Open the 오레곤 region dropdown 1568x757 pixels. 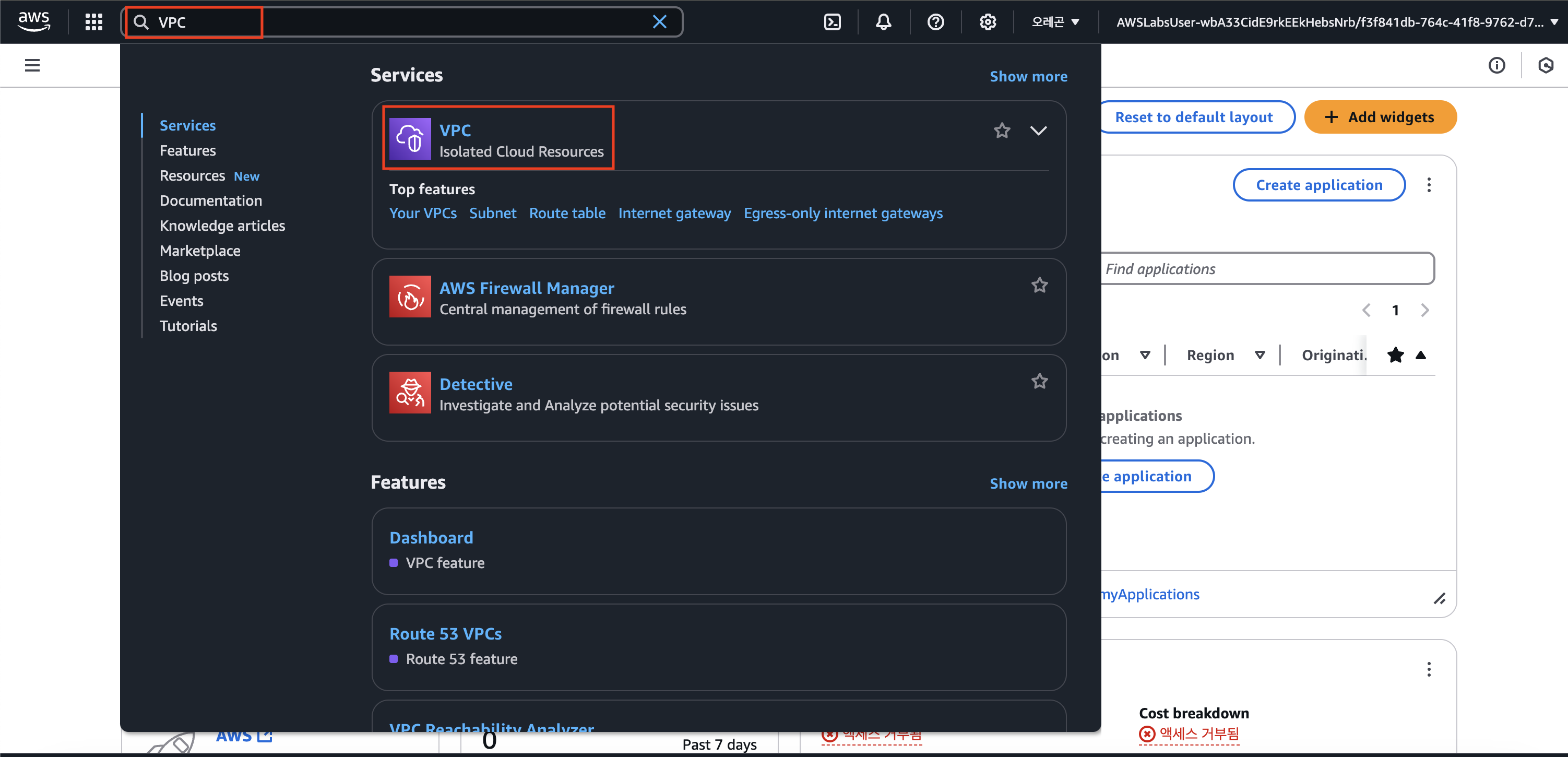[1055, 22]
